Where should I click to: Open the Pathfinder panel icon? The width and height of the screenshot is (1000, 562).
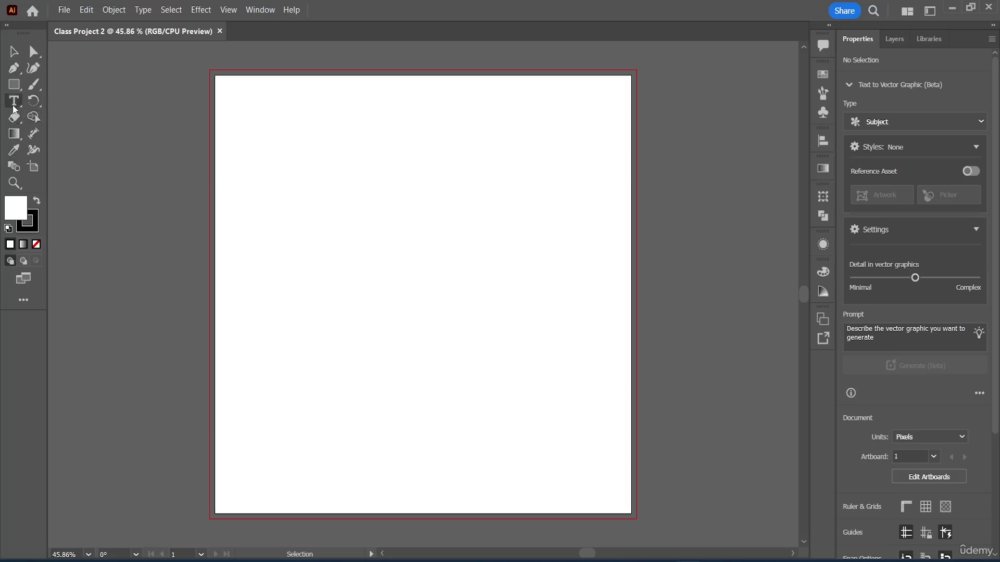(x=823, y=216)
